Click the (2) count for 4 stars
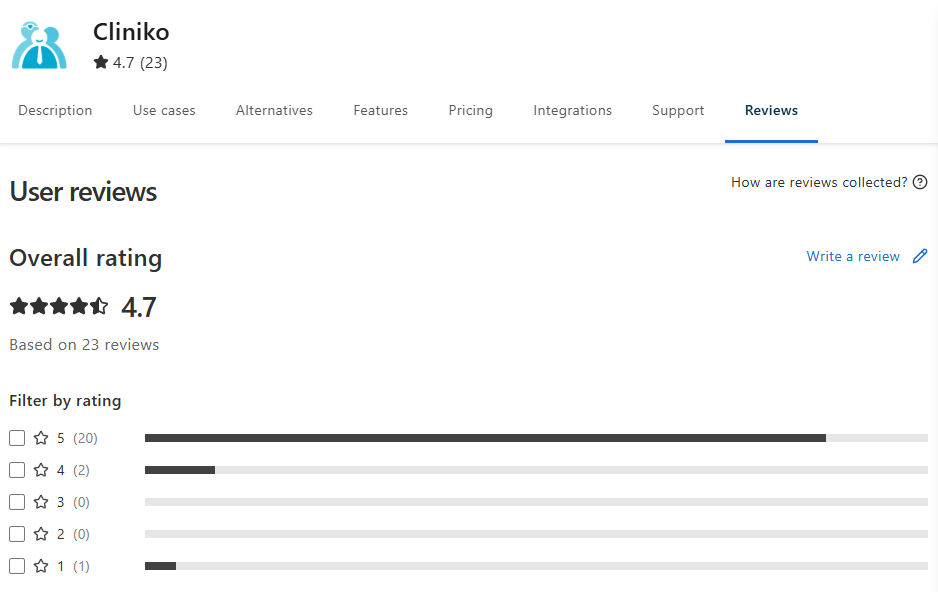Image resolution: width=938 pixels, height=592 pixels. pyautogui.click(x=81, y=470)
